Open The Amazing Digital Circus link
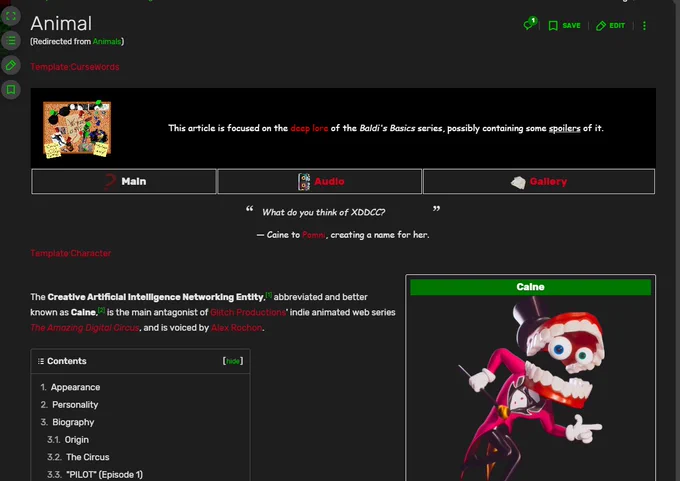This screenshot has height=481, width=680. 85,328
